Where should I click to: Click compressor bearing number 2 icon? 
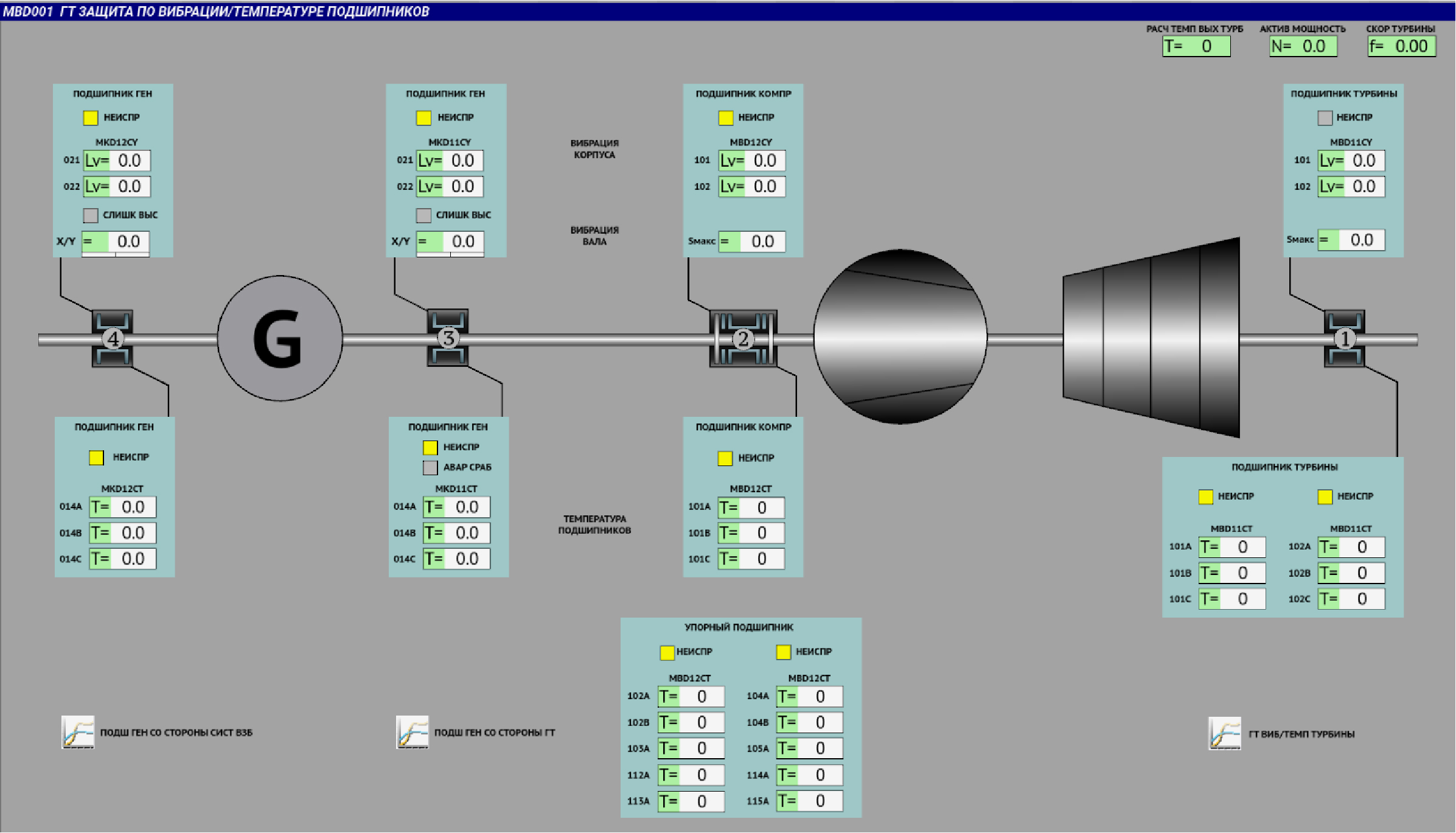click(743, 338)
